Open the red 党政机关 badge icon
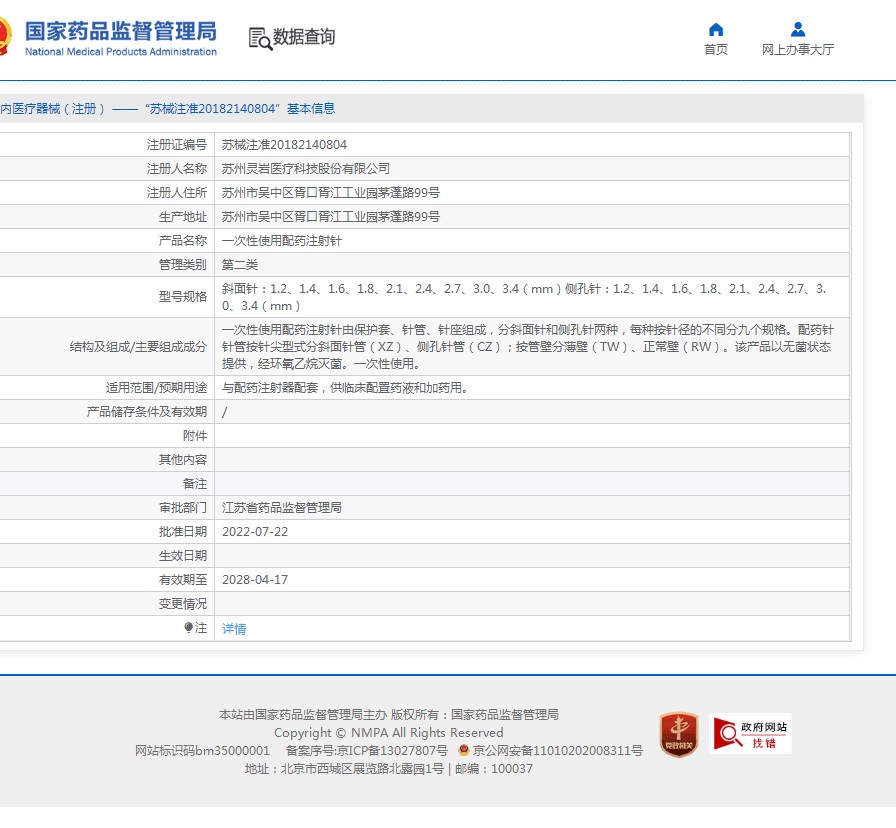Viewport: 896px width, 828px height. pos(679,734)
